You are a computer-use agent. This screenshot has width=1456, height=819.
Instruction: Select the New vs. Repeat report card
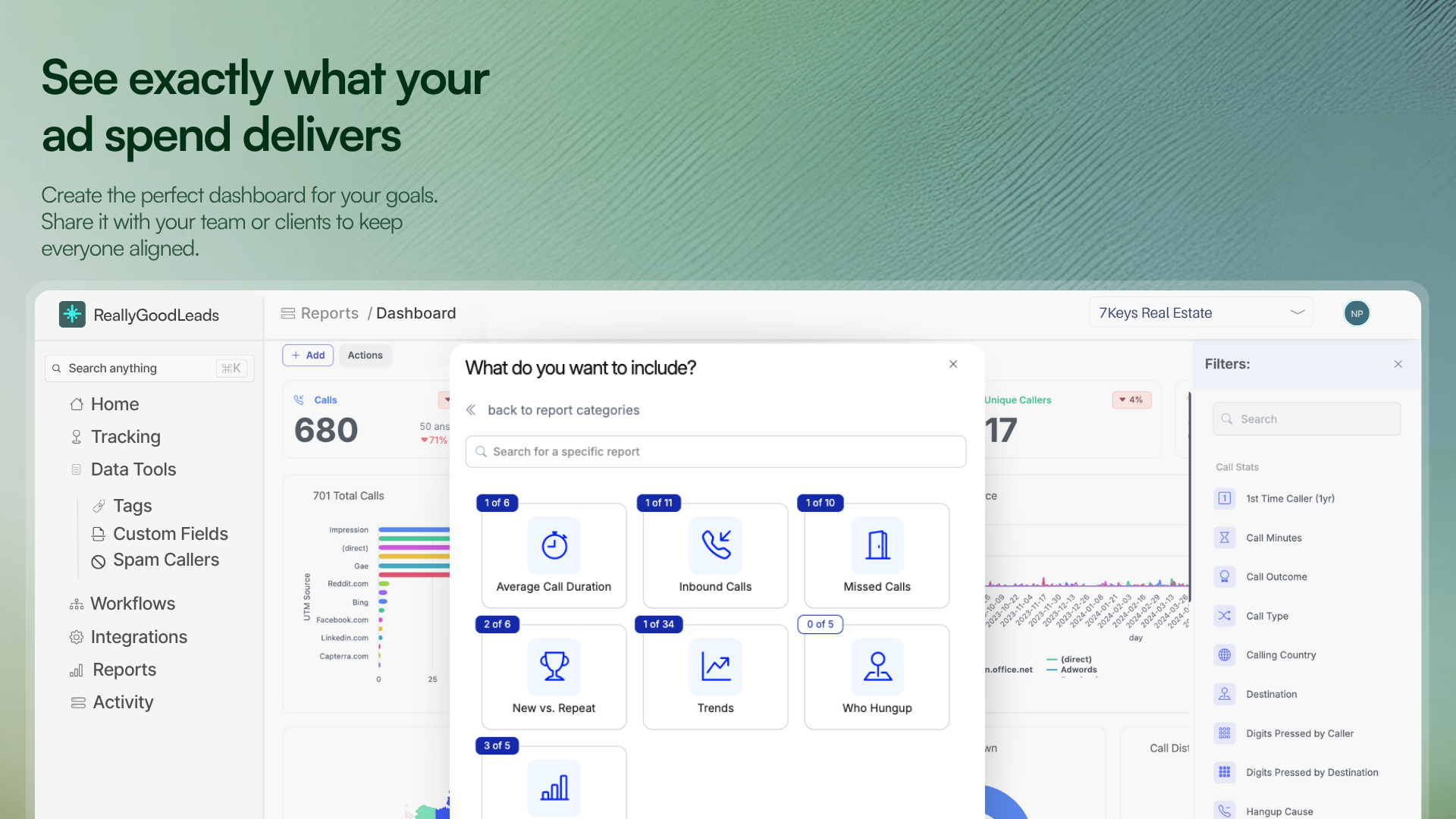(x=554, y=677)
